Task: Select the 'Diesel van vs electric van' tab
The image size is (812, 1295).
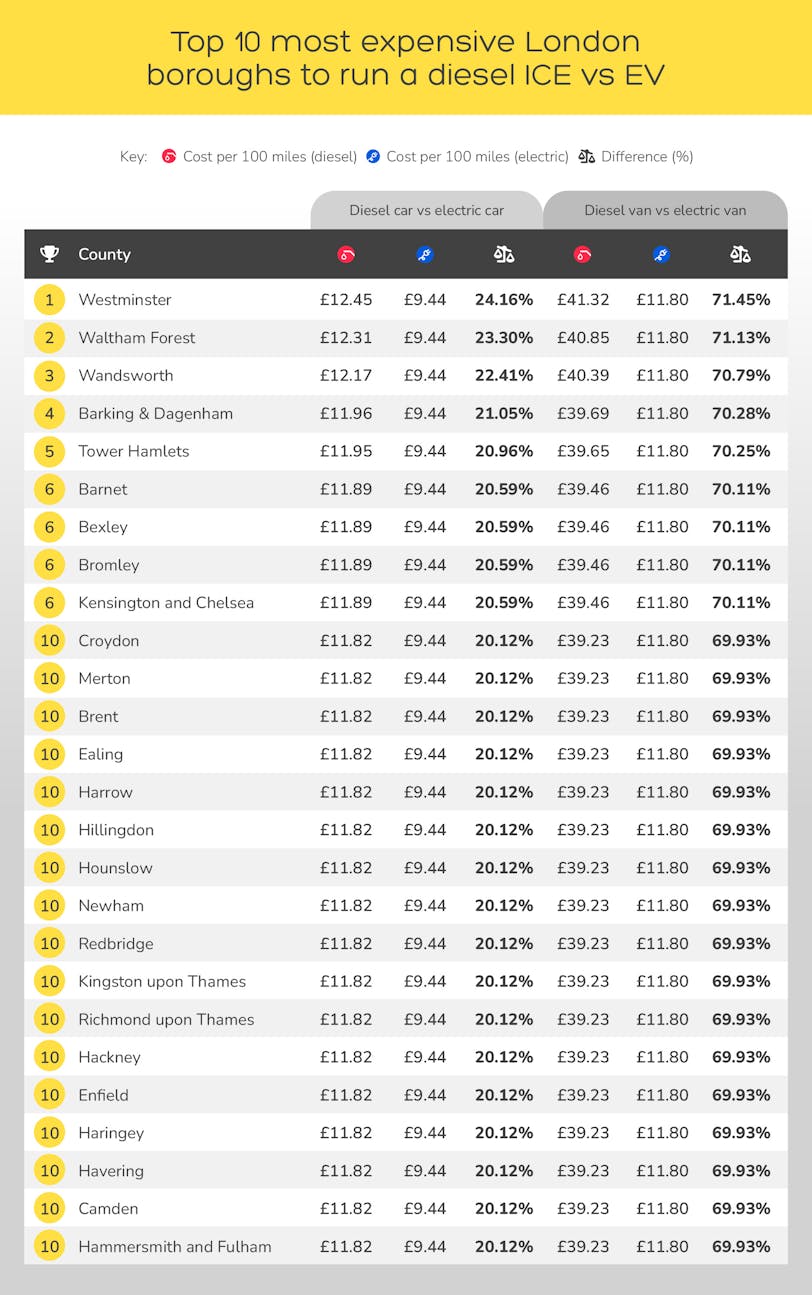Action: coord(665,210)
